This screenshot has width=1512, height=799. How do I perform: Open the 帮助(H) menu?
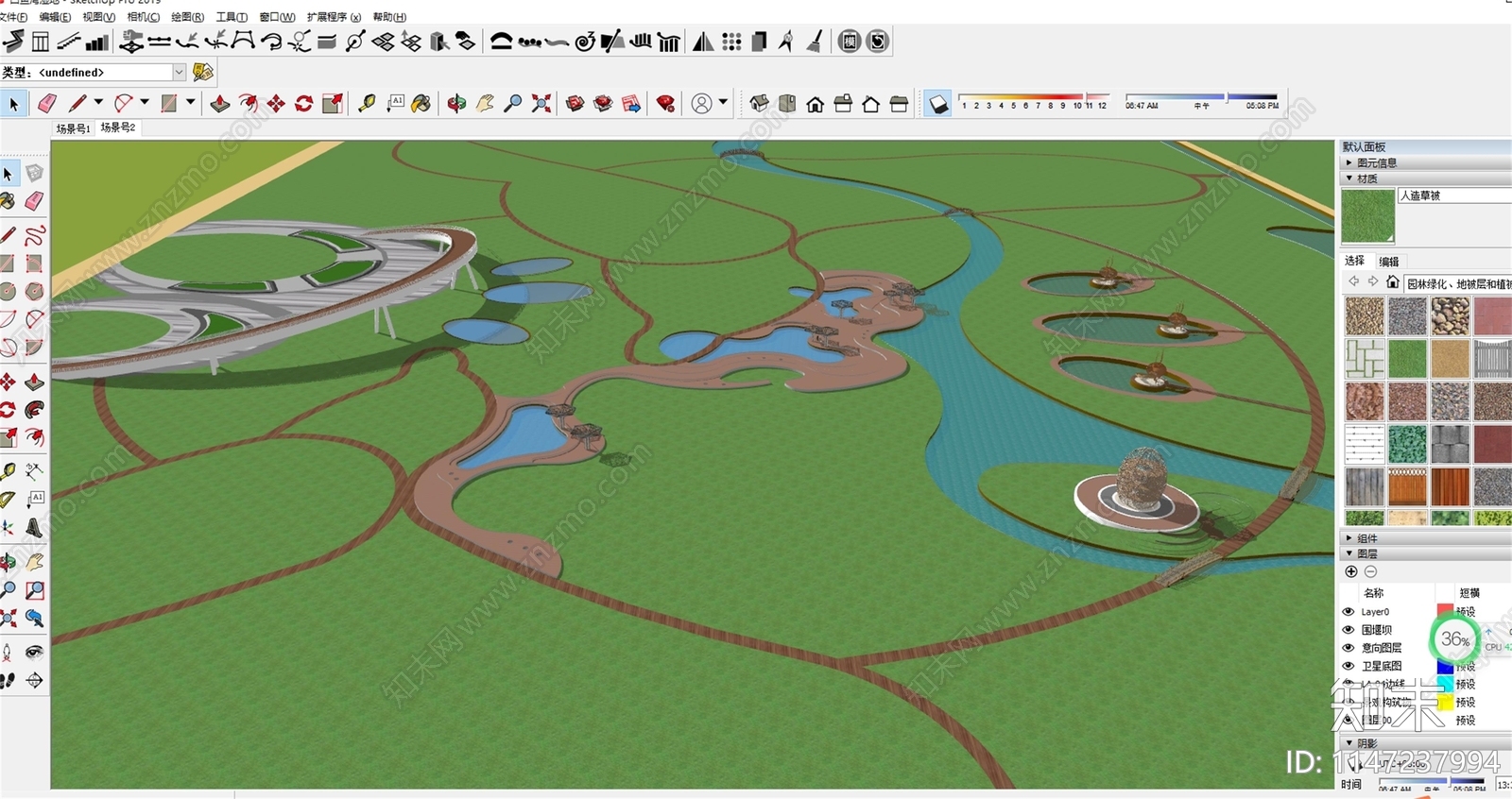pyautogui.click(x=389, y=17)
